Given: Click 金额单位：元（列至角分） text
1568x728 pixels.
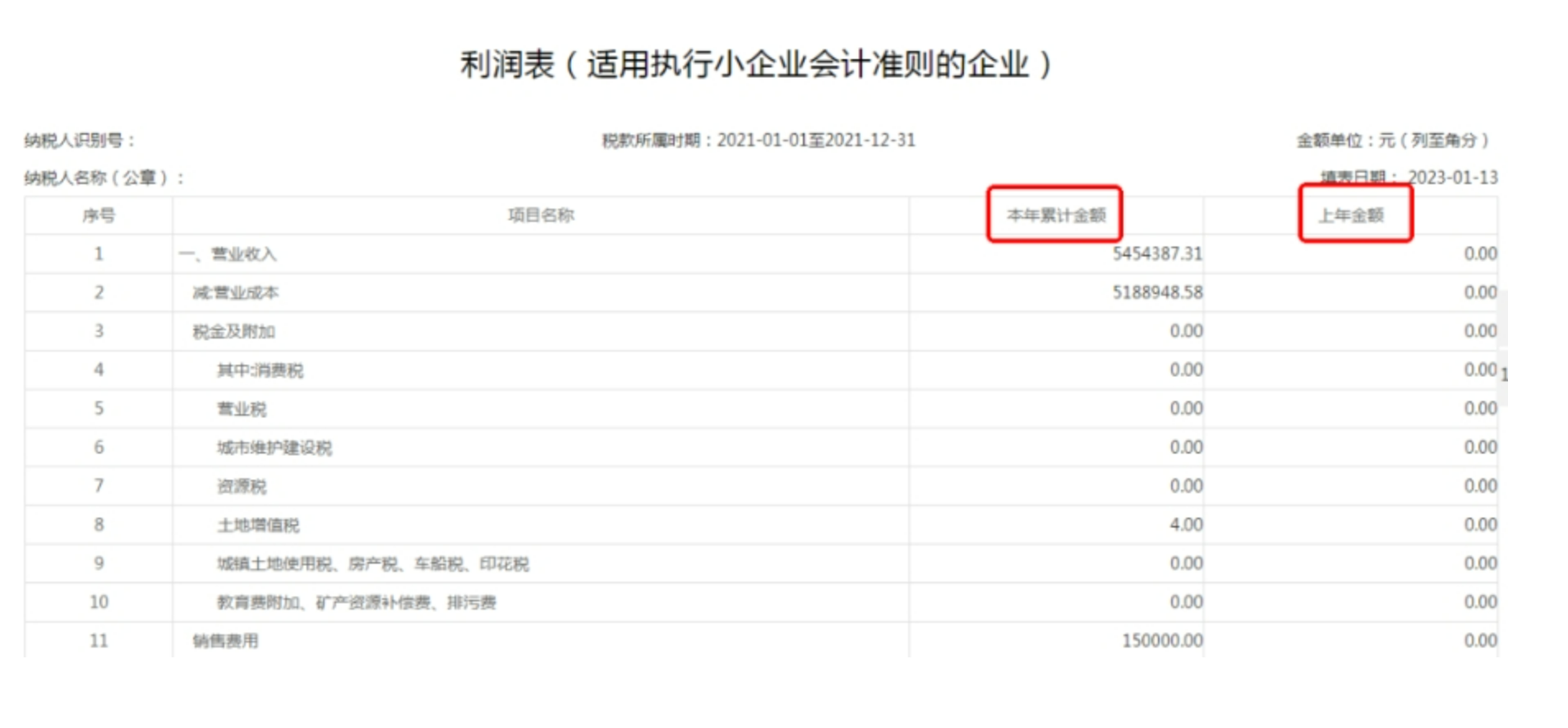Looking at the screenshot, I should 1393,141.
